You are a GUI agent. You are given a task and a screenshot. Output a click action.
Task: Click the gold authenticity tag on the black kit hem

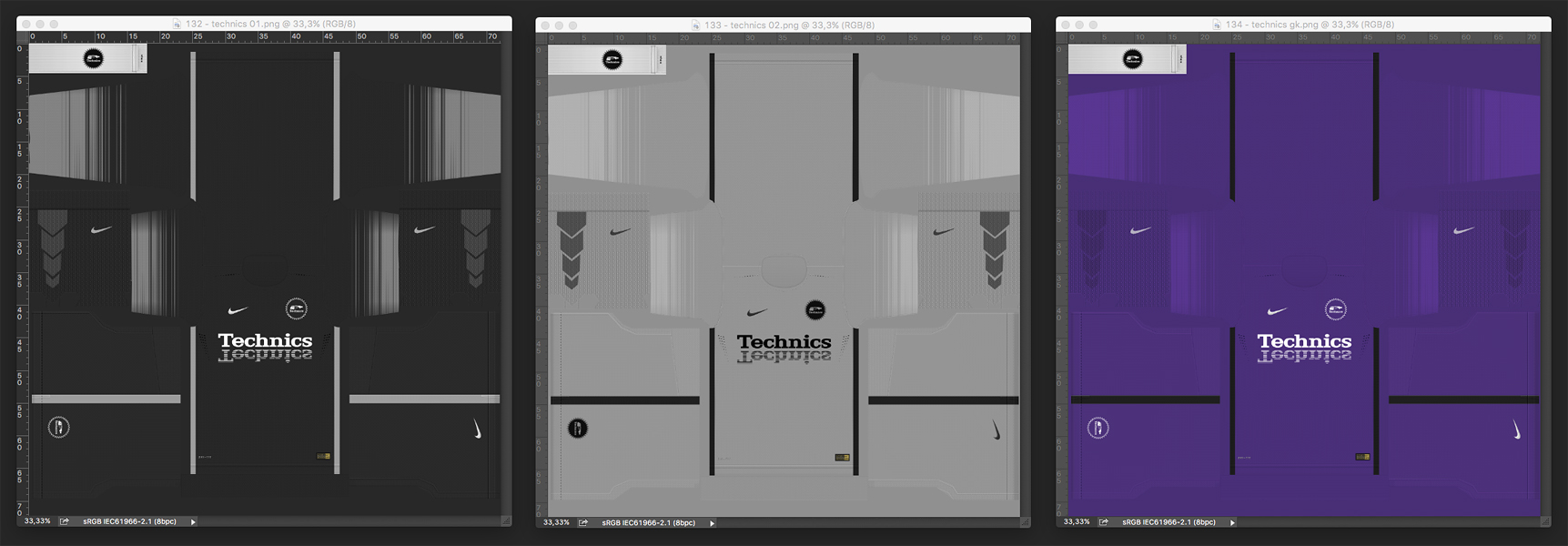(323, 456)
